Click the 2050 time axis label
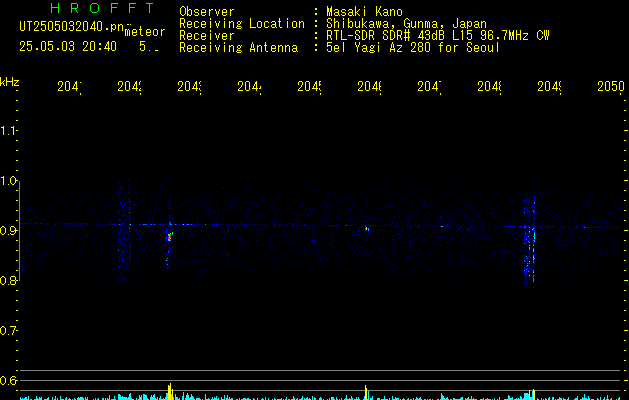Screen dimensions: 629x400 tap(611, 86)
